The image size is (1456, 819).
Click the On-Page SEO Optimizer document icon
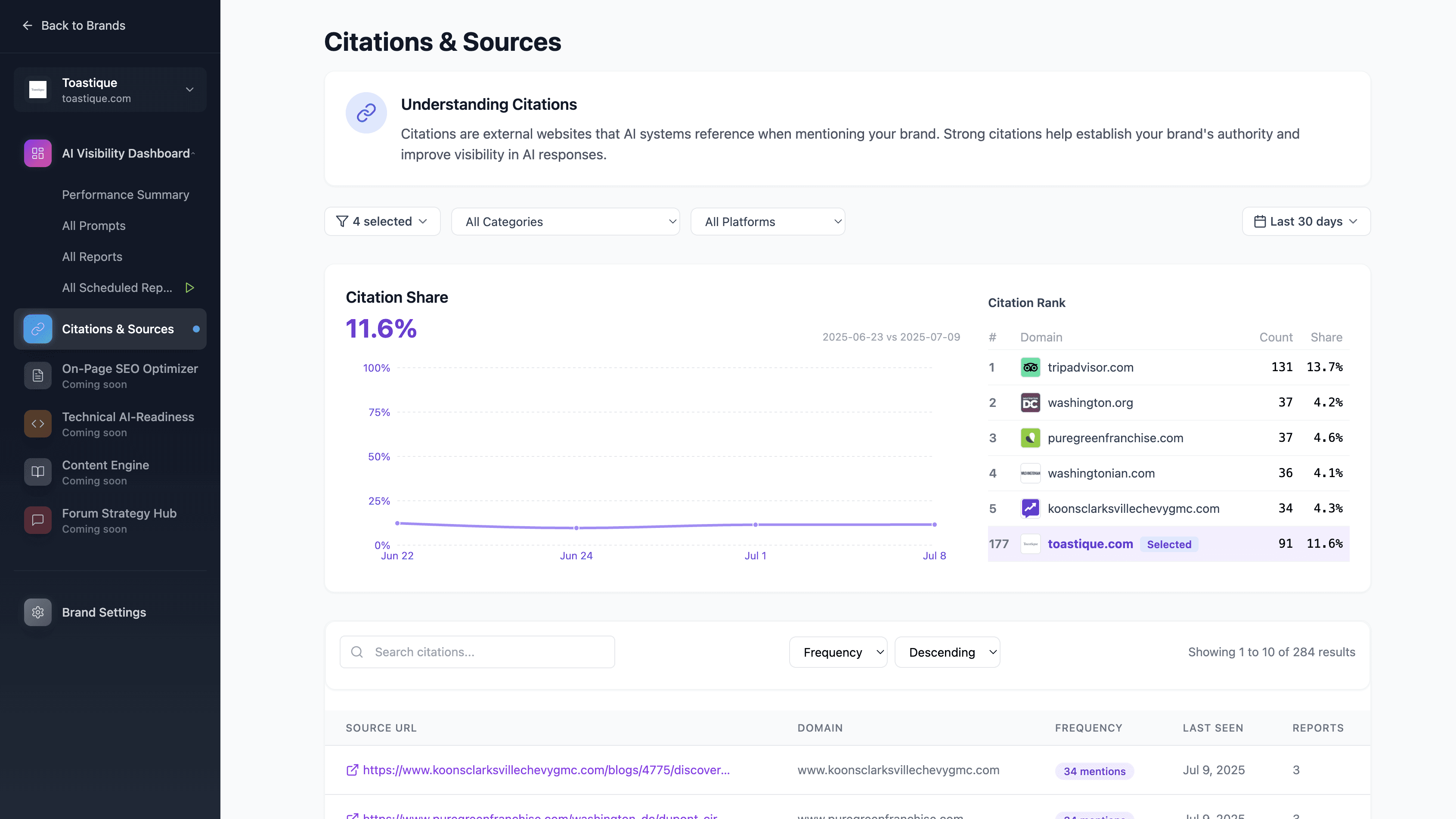[x=38, y=375]
